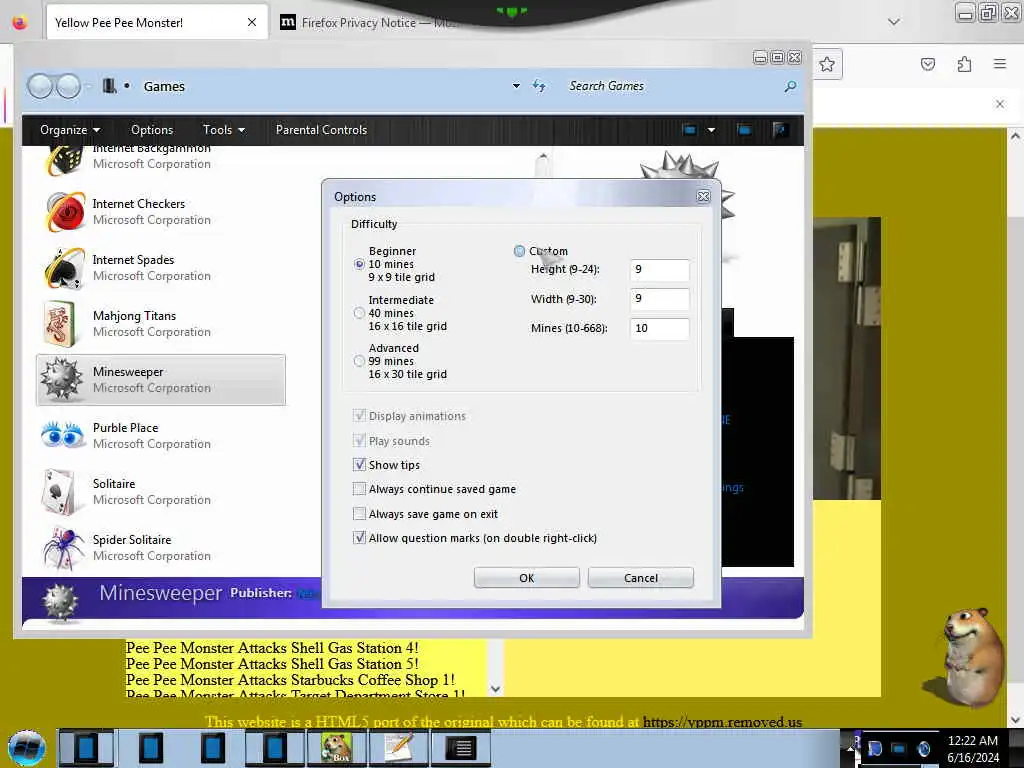Click the Mines count input field
Screen dimensions: 1024x768
click(660, 328)
